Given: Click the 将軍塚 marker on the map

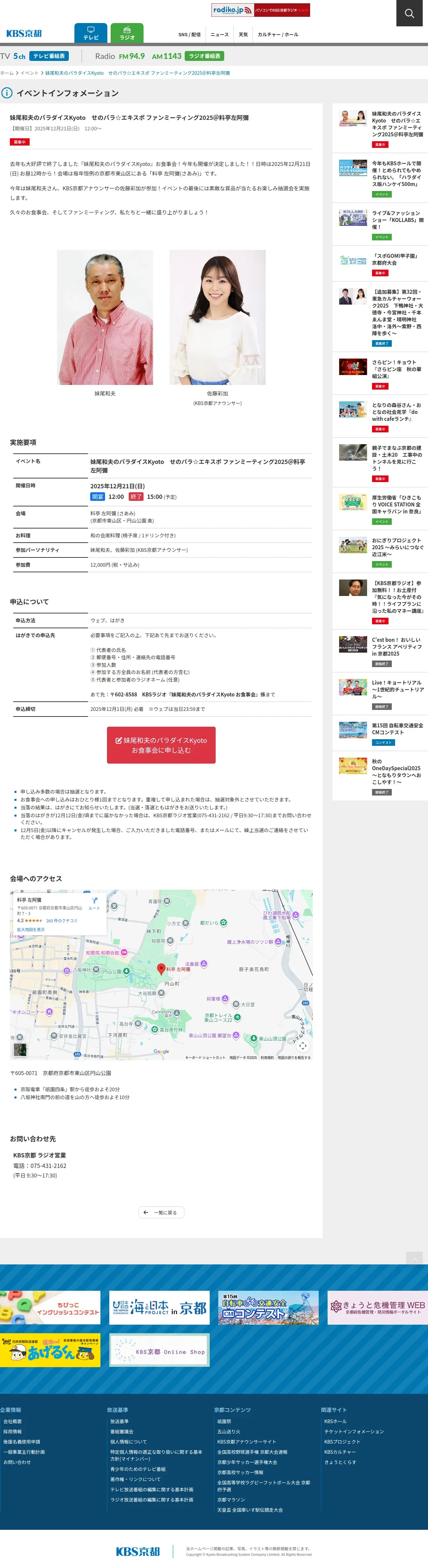Looking at the screenshot, I should pos(225,999).
